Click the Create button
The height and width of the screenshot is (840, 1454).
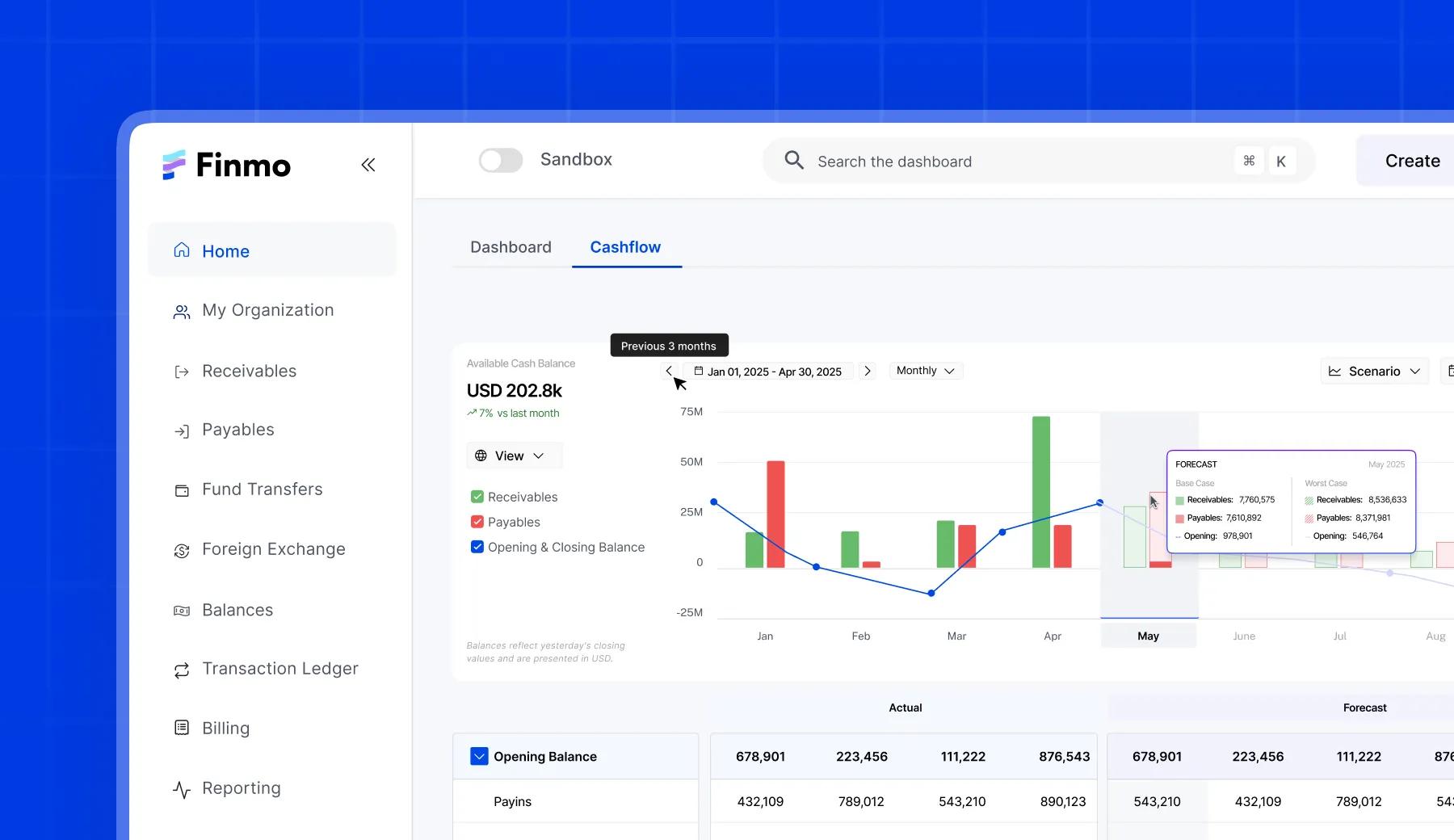[x=1412, y=161]
